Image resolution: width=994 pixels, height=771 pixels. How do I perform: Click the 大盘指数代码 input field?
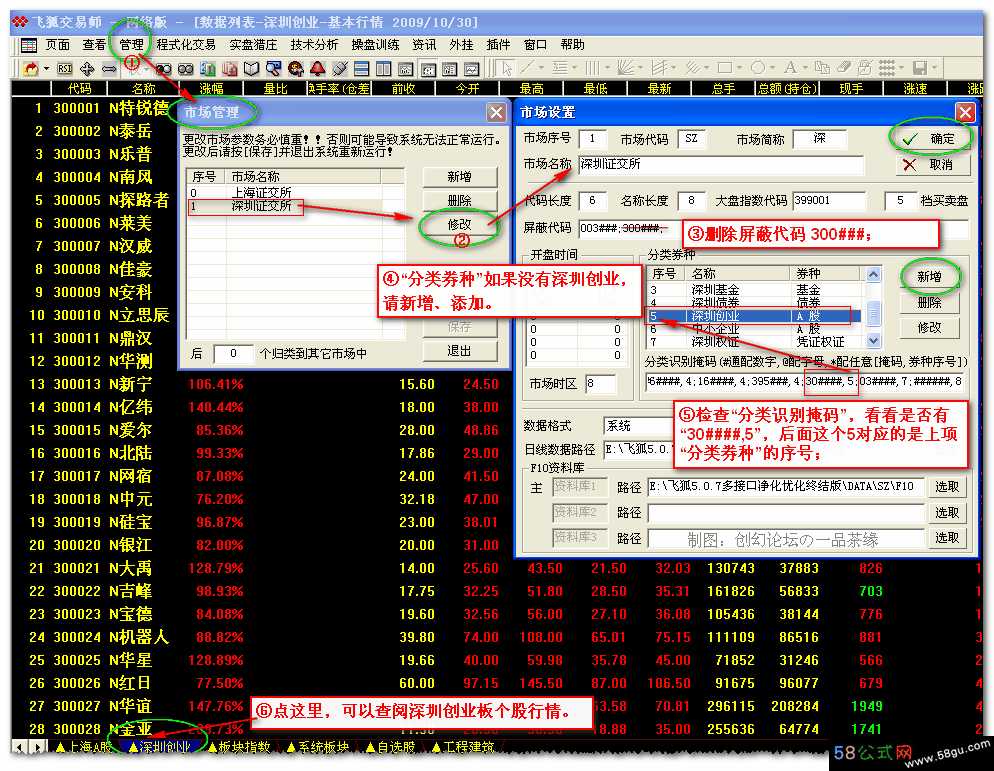829,201
